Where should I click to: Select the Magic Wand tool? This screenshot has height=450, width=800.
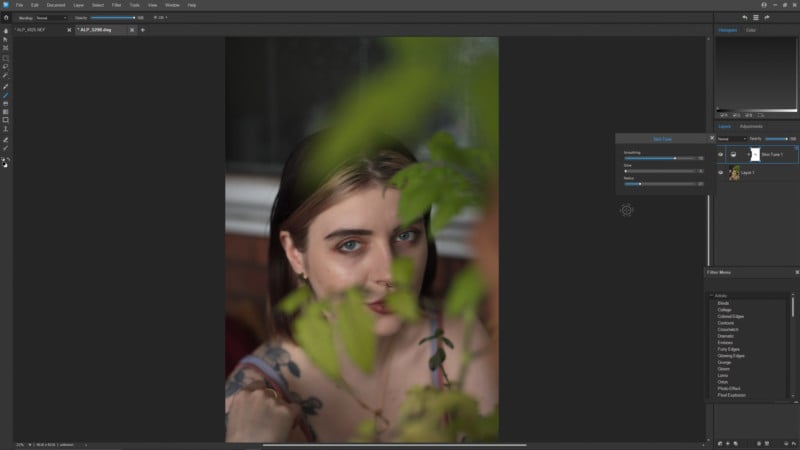click(x=6, y=75)
